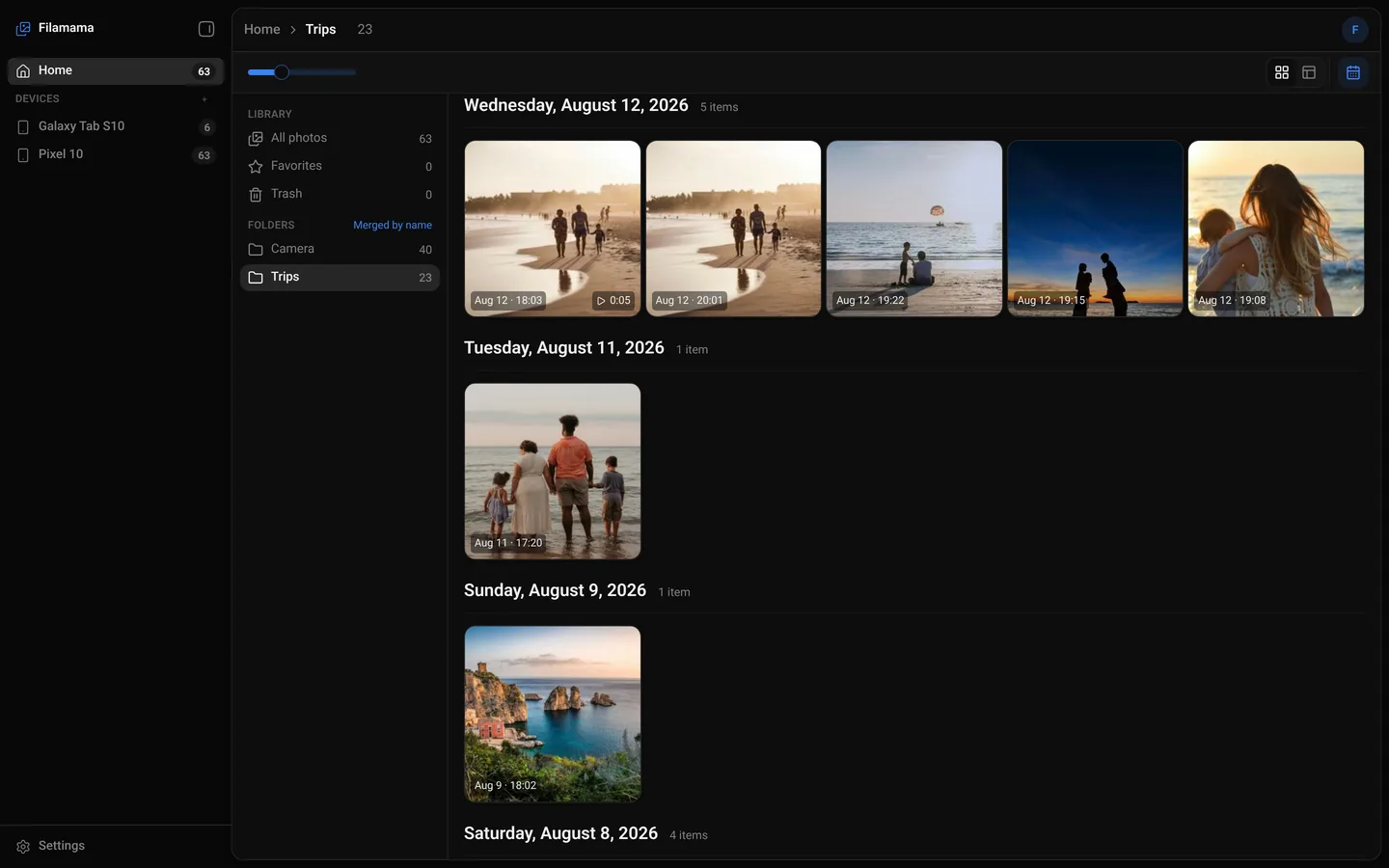The width and height of the screenshot is (1389, 868).
Task: Open the Aug 12 19:08 photo
Action: [x=1276, y=229]
